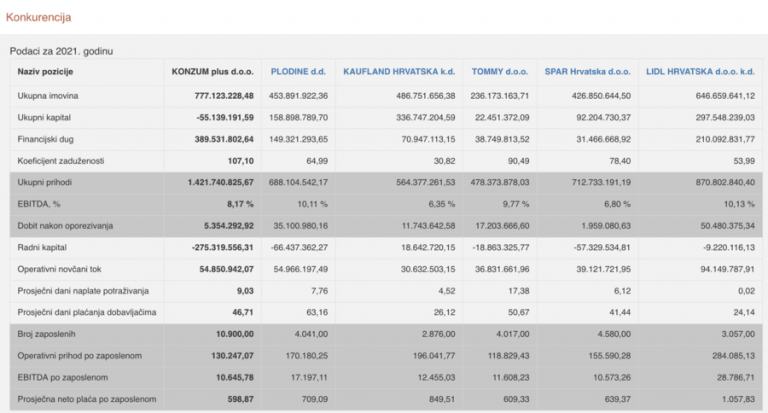Click the Radni kapital row label
Viewport: 768px width, 413px height.
coord(44,247)
